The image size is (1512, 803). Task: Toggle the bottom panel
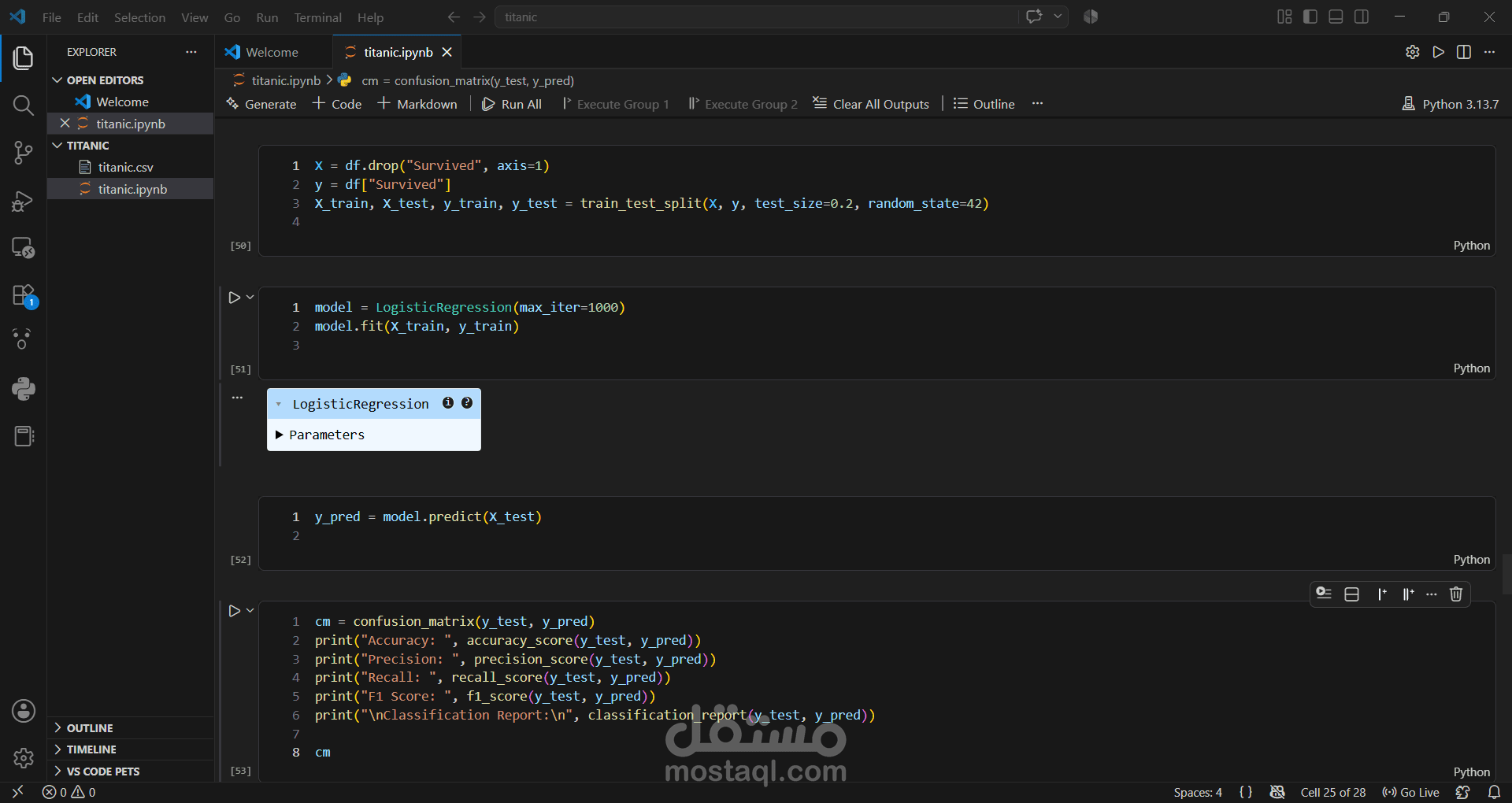coord(1336,17)
